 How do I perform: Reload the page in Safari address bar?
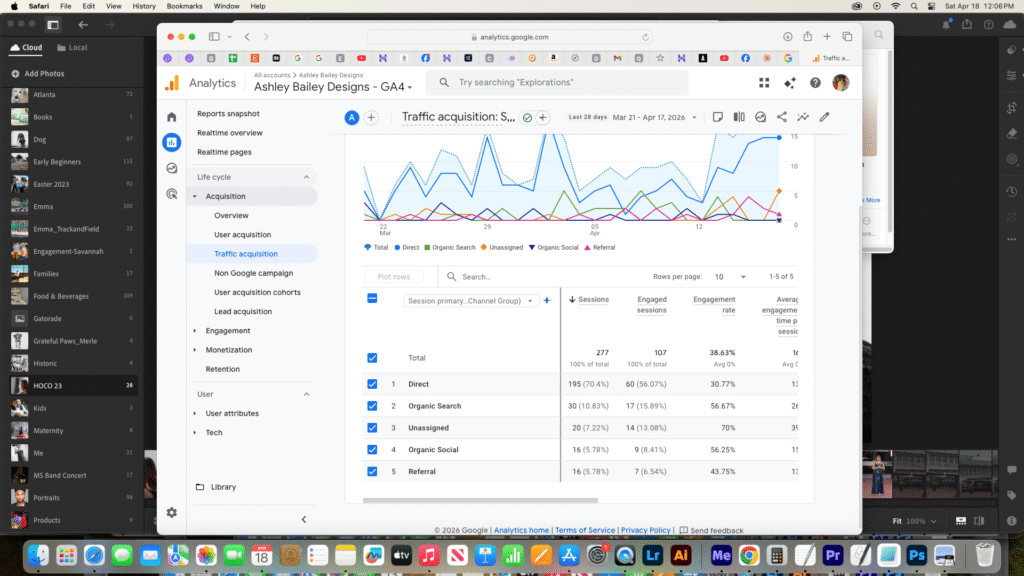(x=645, y=37)
